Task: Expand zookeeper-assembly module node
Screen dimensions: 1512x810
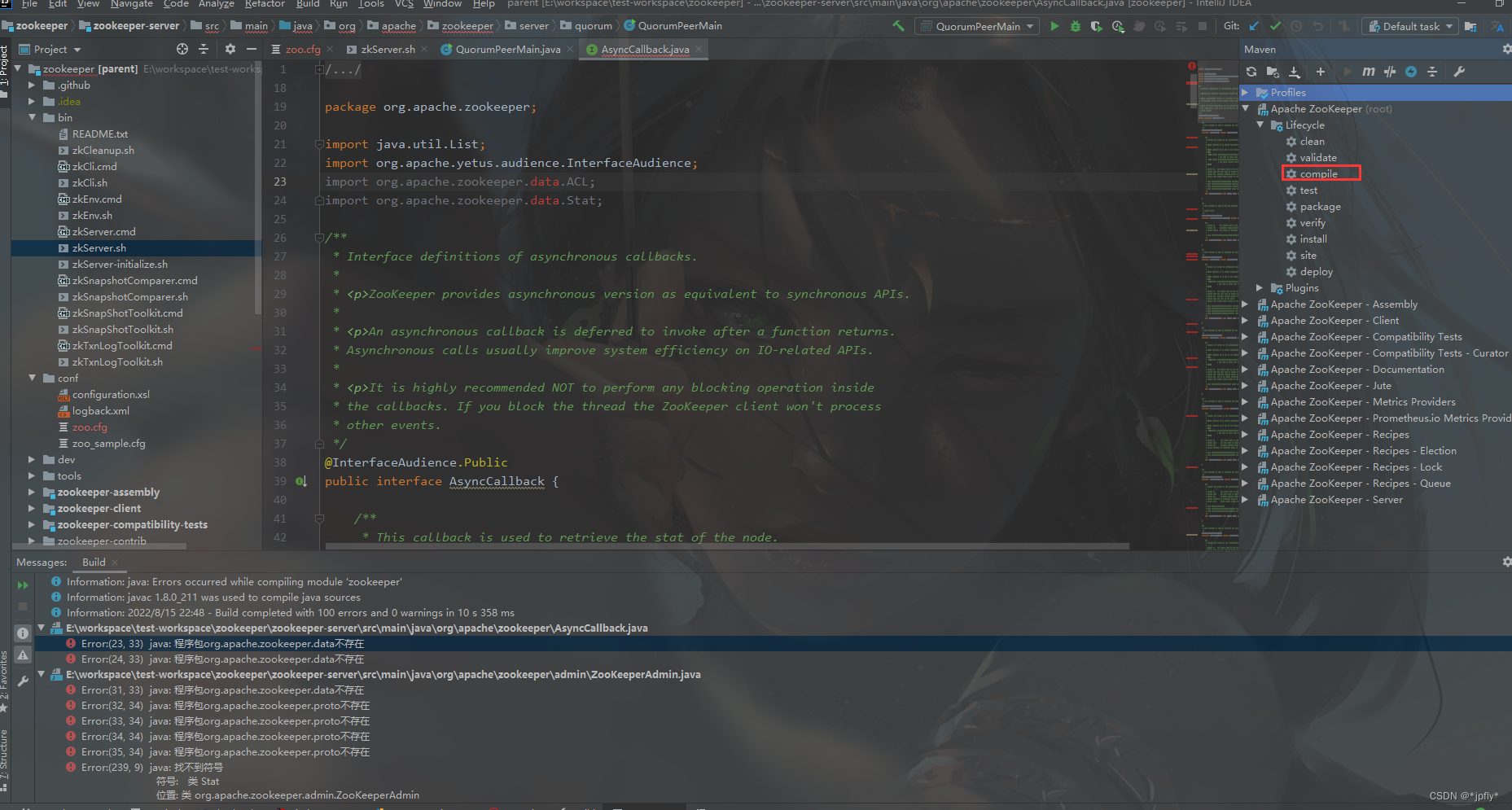Action: tap(33, 493)
